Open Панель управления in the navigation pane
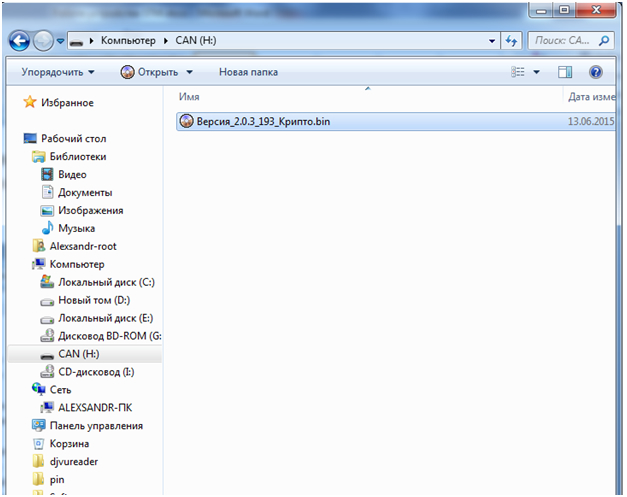 point(96,425)
